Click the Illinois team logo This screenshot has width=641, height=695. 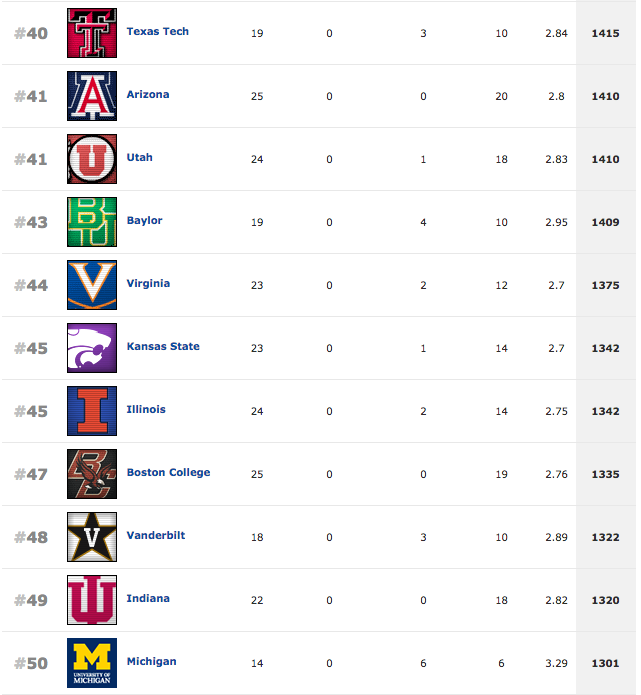click(92, 411)
